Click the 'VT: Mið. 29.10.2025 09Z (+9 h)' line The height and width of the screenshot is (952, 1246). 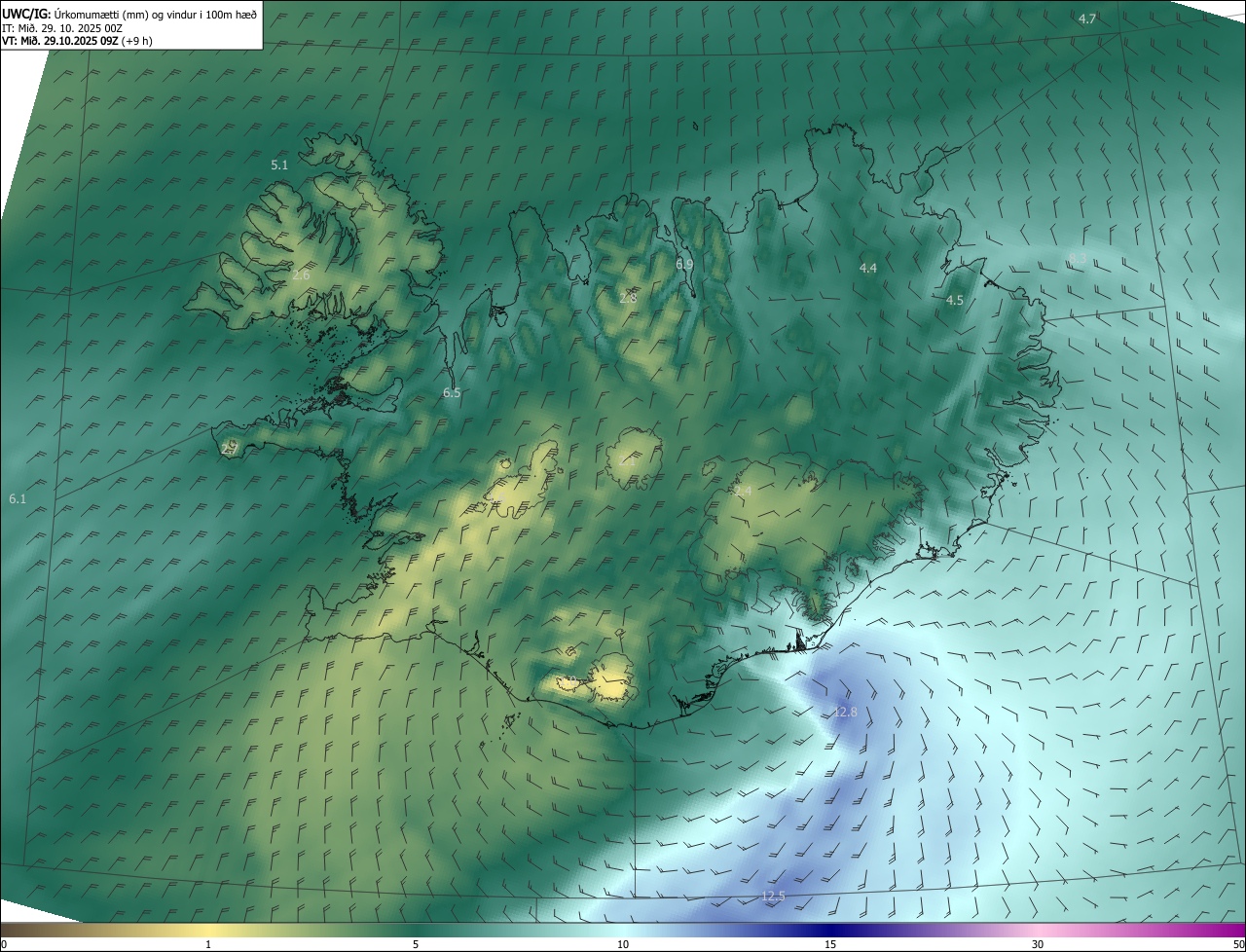click(x=77, y=41)
